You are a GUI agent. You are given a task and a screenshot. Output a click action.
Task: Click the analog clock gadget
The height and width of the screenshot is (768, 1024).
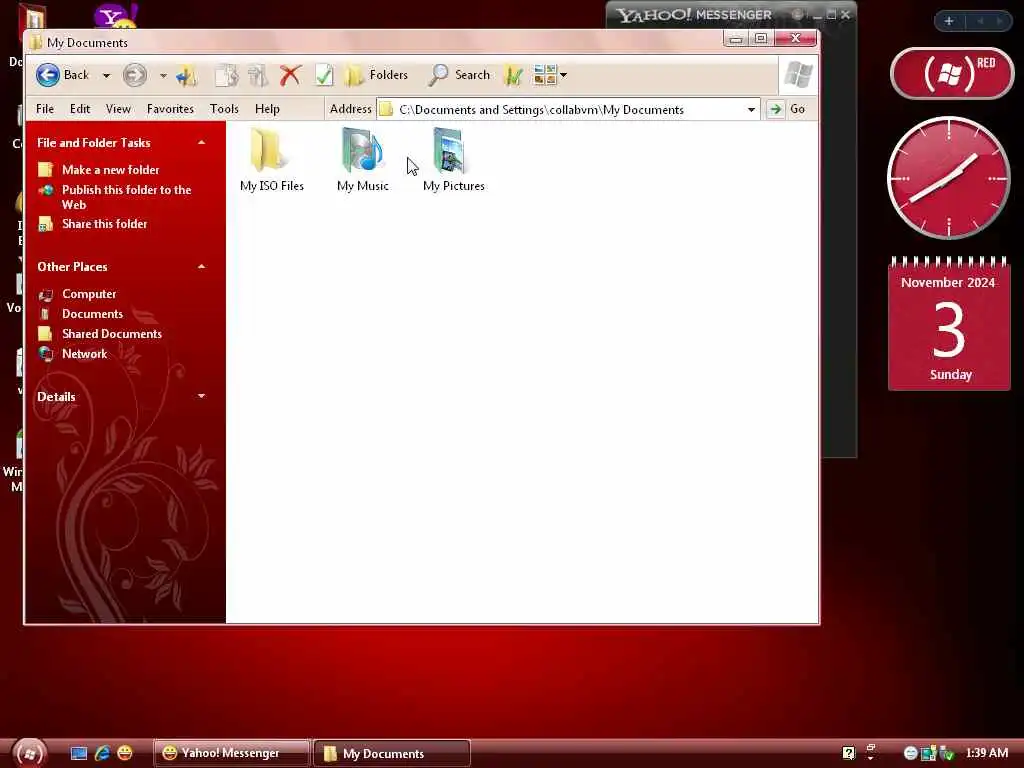click(x=949, y=178)
